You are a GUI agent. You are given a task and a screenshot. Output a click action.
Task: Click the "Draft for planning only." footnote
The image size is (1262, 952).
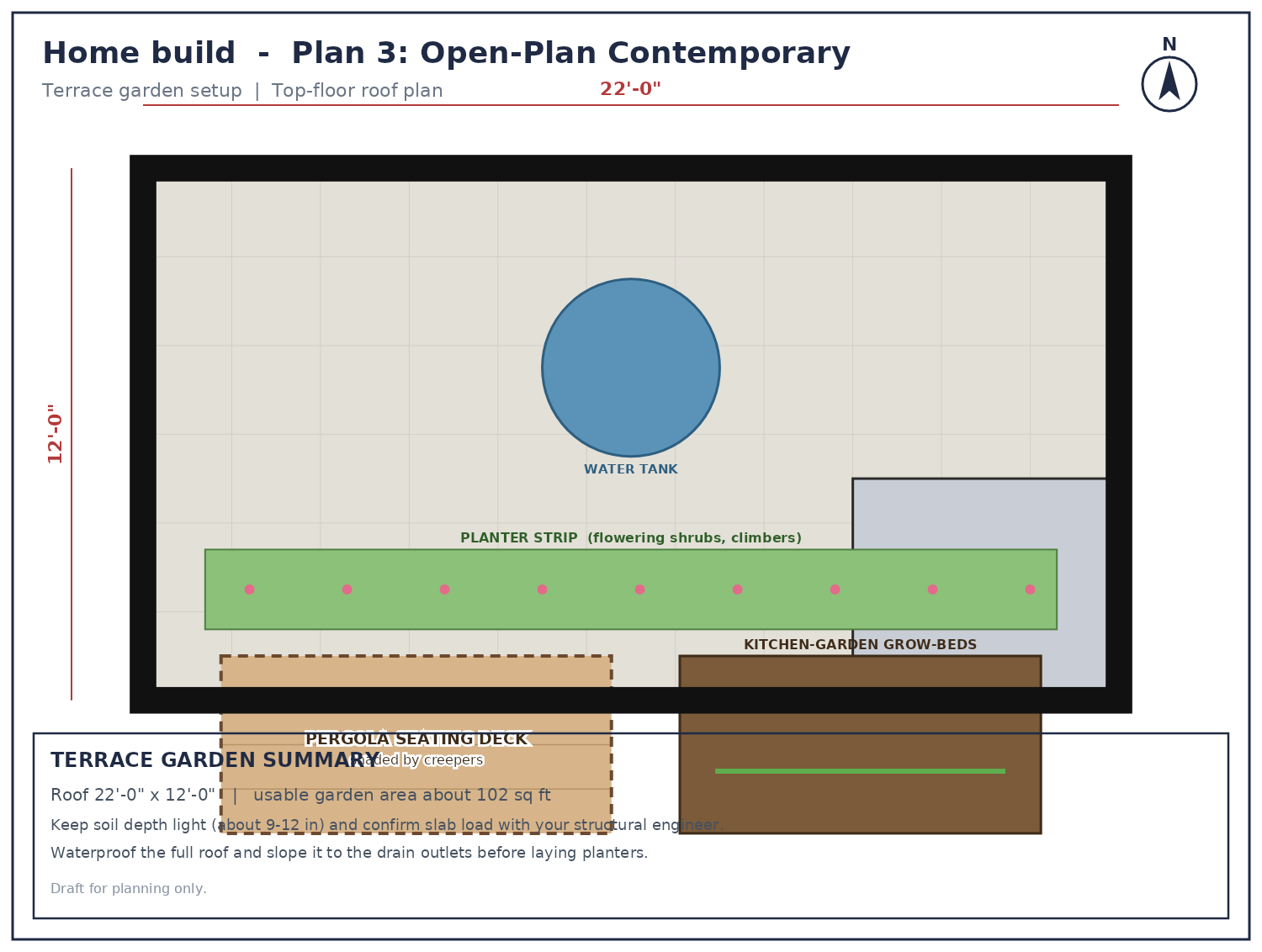(x=129, y=889)
